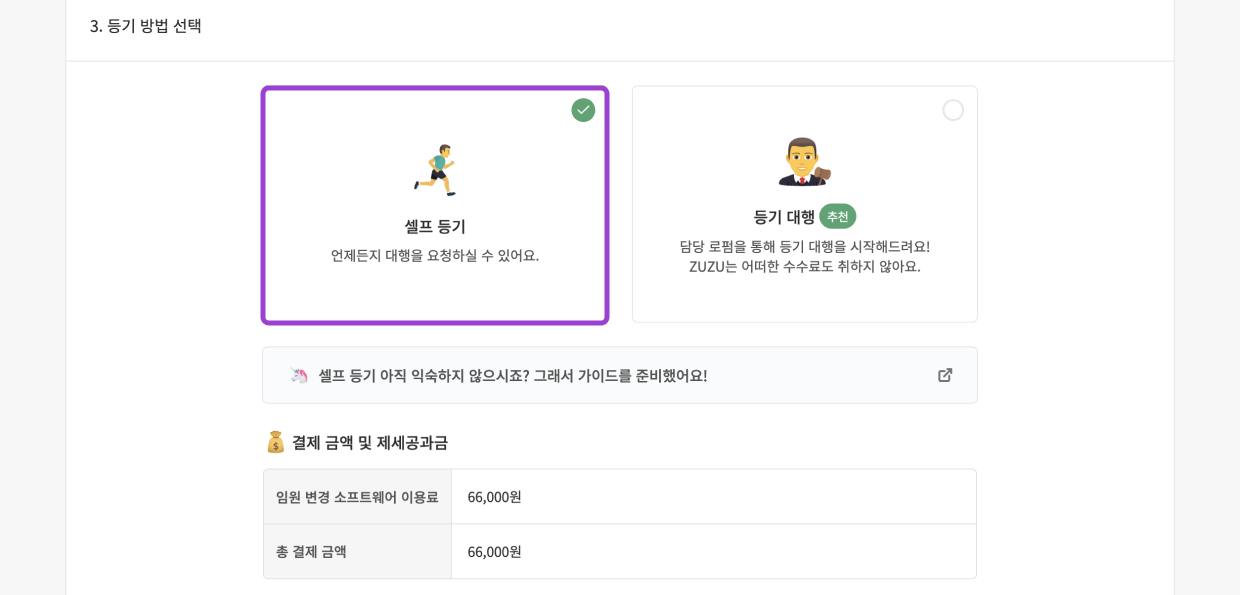Viewport: 1240px width, 595px height.
Task: Expand the self-registration guide banner
Action: (619, 374)
